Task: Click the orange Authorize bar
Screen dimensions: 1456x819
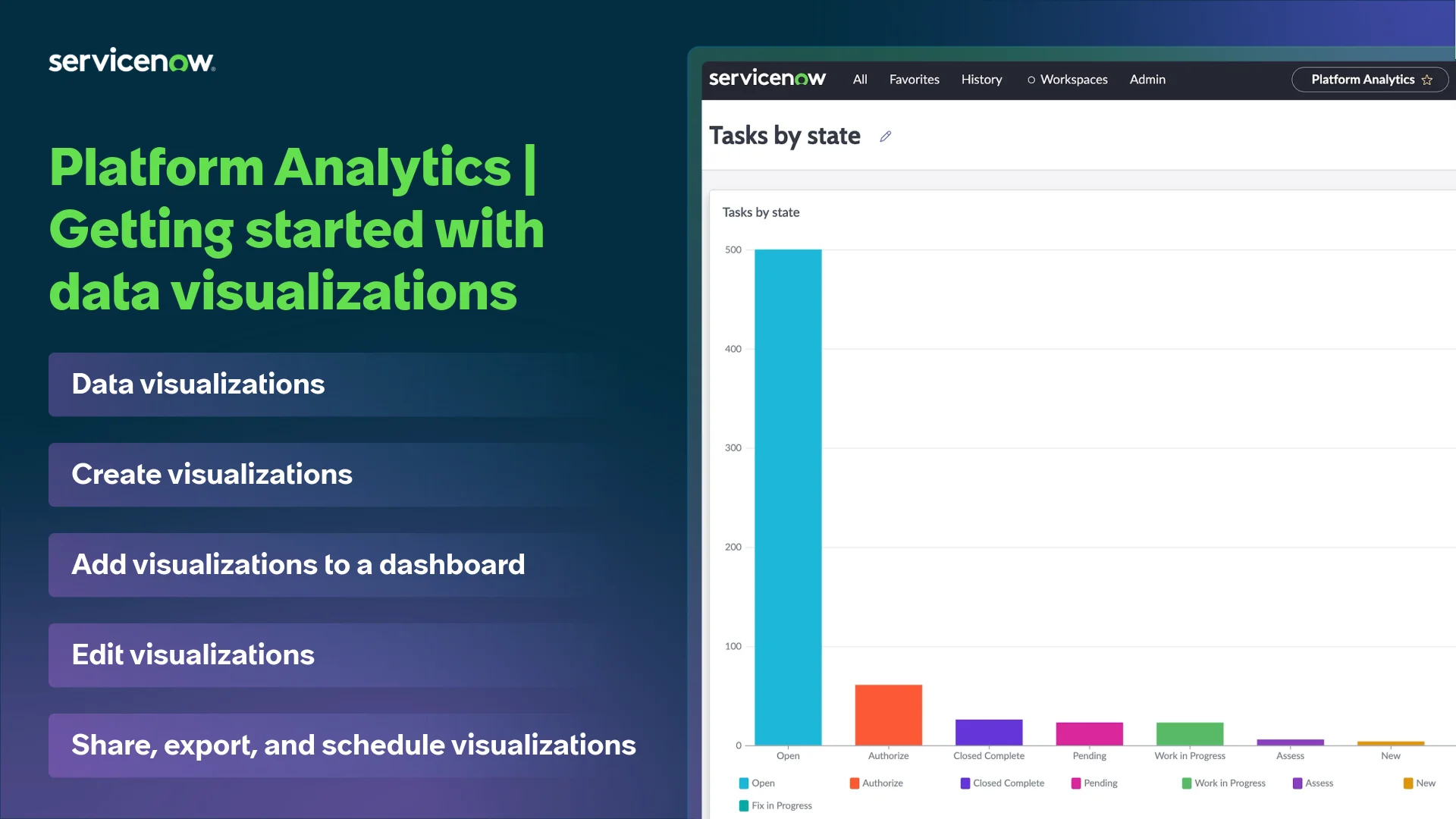Action: (888, 714)
